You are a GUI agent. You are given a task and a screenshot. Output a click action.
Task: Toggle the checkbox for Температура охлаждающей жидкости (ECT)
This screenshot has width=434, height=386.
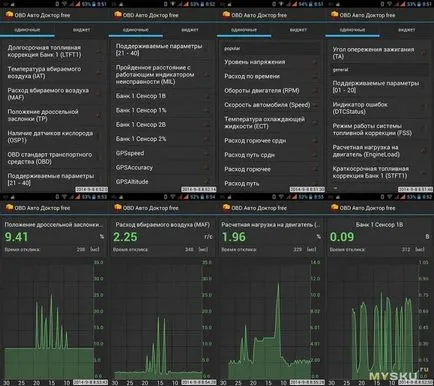(315, 123)
